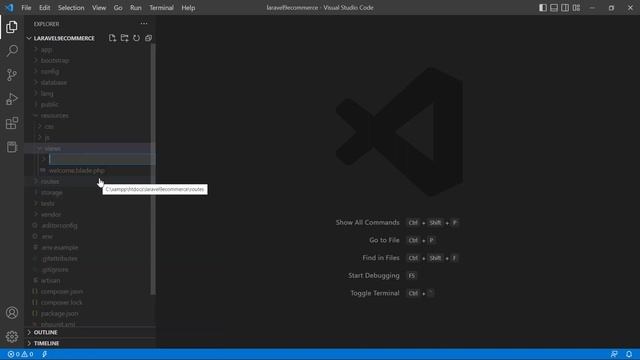Open the Run and Debug view icon
The height and width of the screenshot is (360, 640).
point(12,99)
